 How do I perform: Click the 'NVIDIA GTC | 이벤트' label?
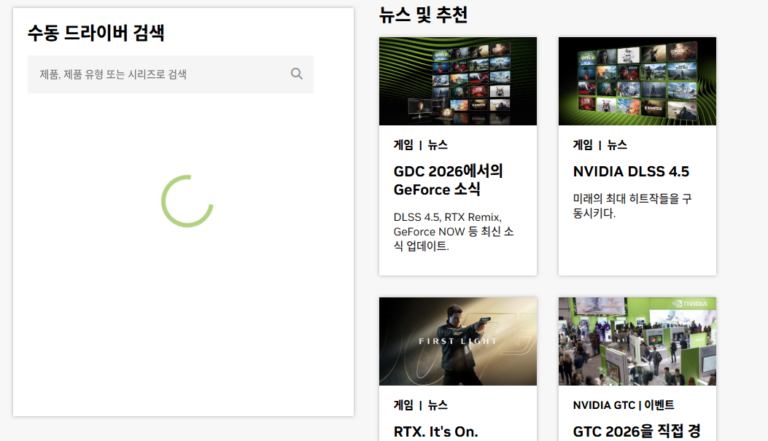624,405
